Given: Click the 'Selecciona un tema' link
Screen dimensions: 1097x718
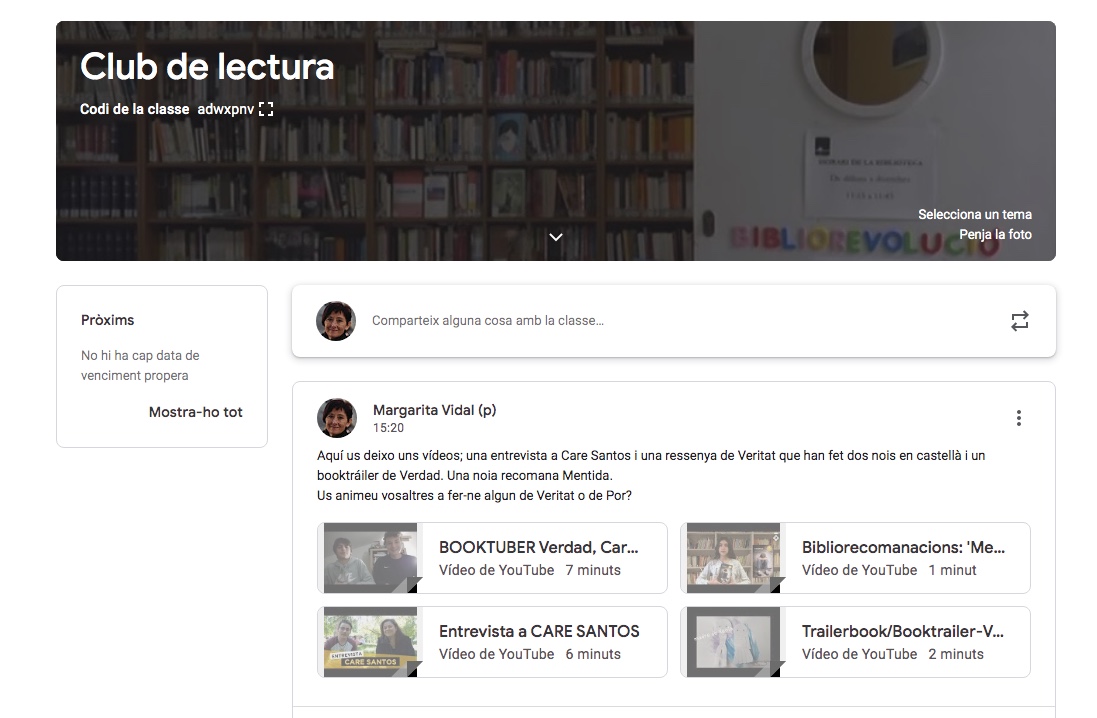Looking at the screenshot, I should tap(974, 214).
